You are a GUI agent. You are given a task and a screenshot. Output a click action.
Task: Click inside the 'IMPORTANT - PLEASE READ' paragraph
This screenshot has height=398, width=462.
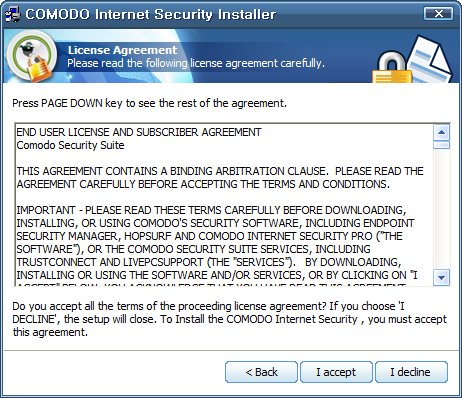coord(216,242)
